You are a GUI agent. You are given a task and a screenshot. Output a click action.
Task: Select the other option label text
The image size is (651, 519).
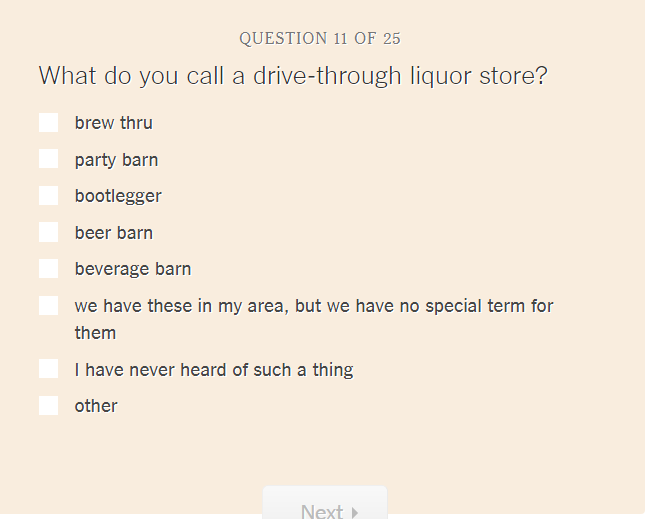pyautogui.click(x=96, y=406)
